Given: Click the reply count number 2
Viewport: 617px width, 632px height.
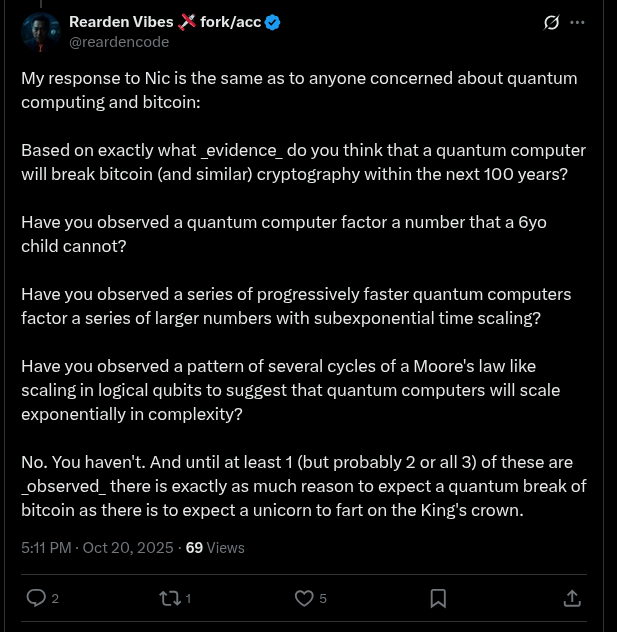Looking at the screenshot, I should coord(55,598).
